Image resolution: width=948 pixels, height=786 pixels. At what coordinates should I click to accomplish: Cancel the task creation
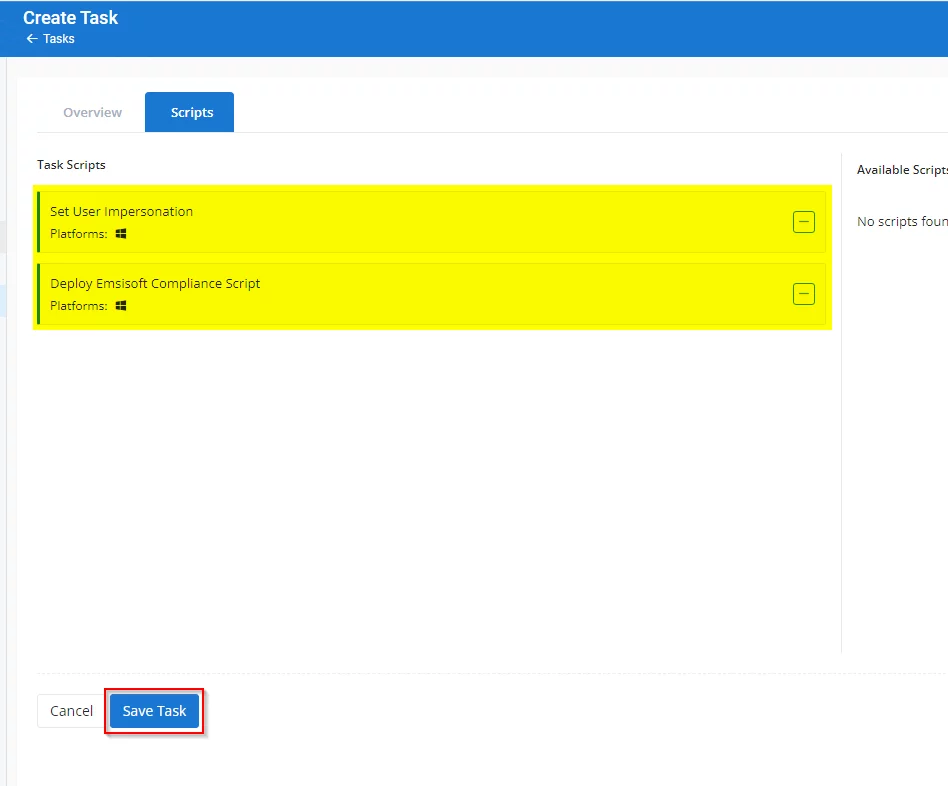point(71,711)
